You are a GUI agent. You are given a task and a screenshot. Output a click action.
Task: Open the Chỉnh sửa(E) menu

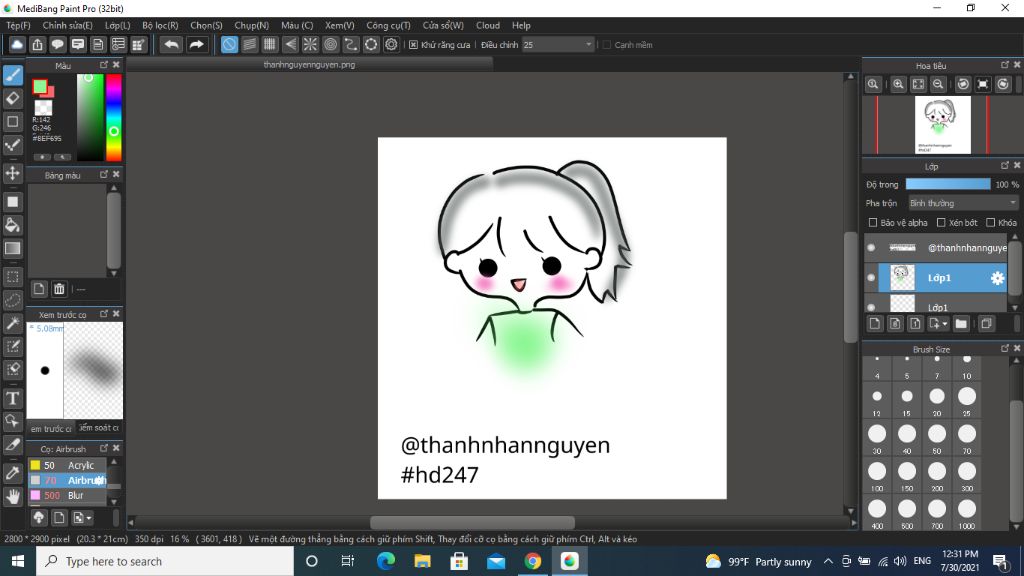tap(67, 25)
